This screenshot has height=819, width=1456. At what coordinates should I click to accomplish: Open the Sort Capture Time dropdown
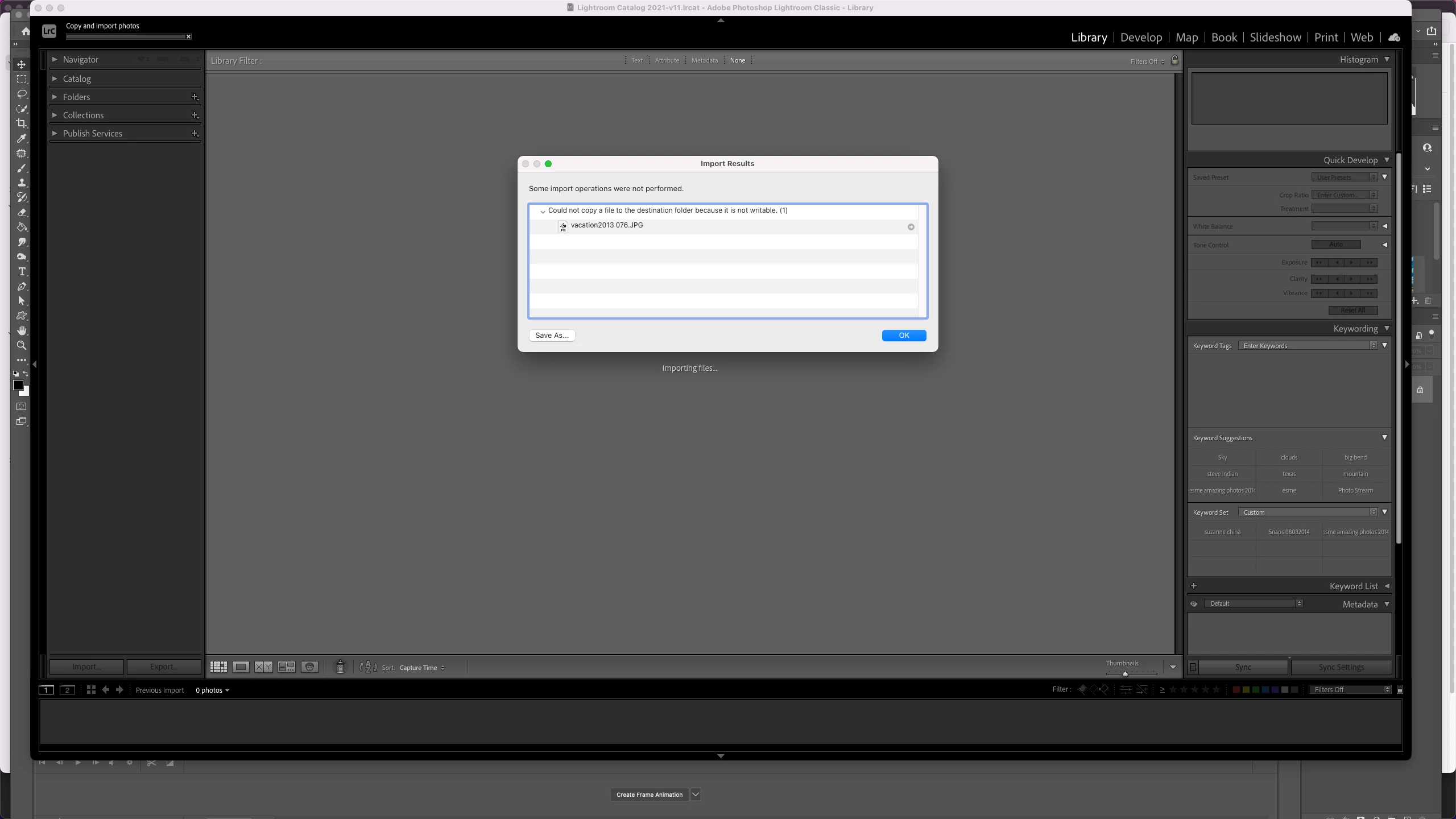pos(422,668)
